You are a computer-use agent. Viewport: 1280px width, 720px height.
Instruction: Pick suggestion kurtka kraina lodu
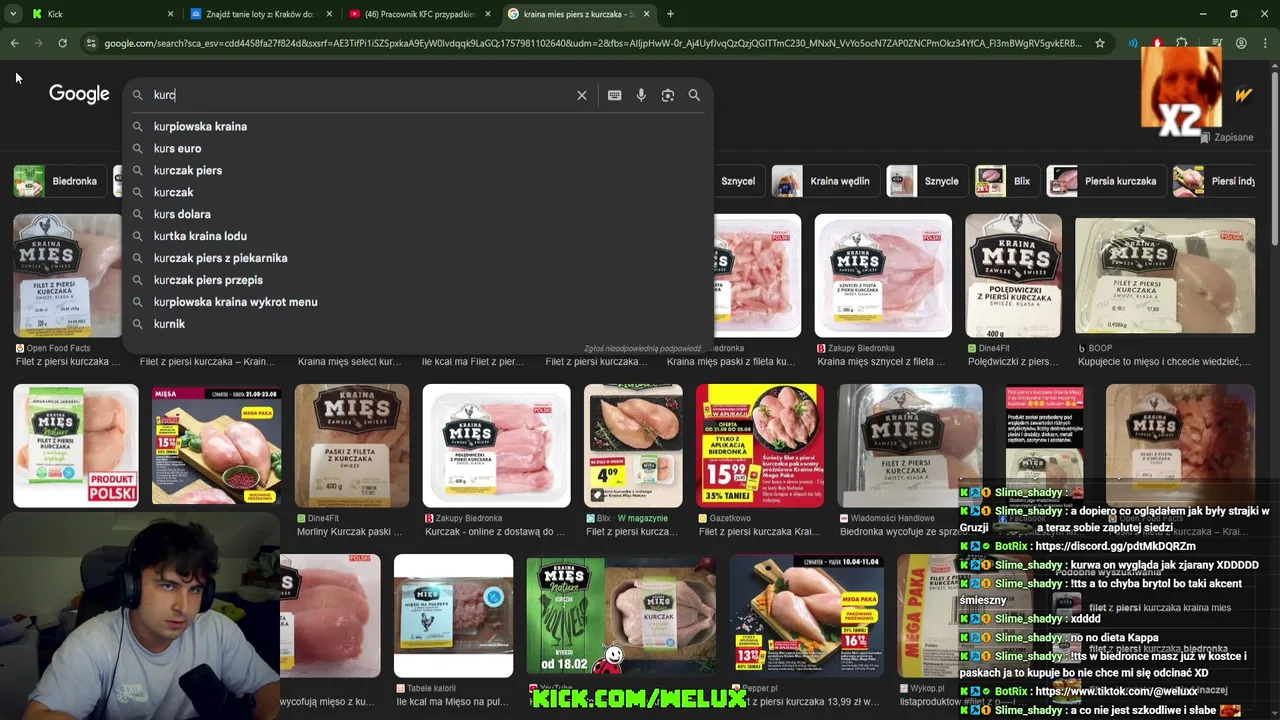click(x=200, y=237)
